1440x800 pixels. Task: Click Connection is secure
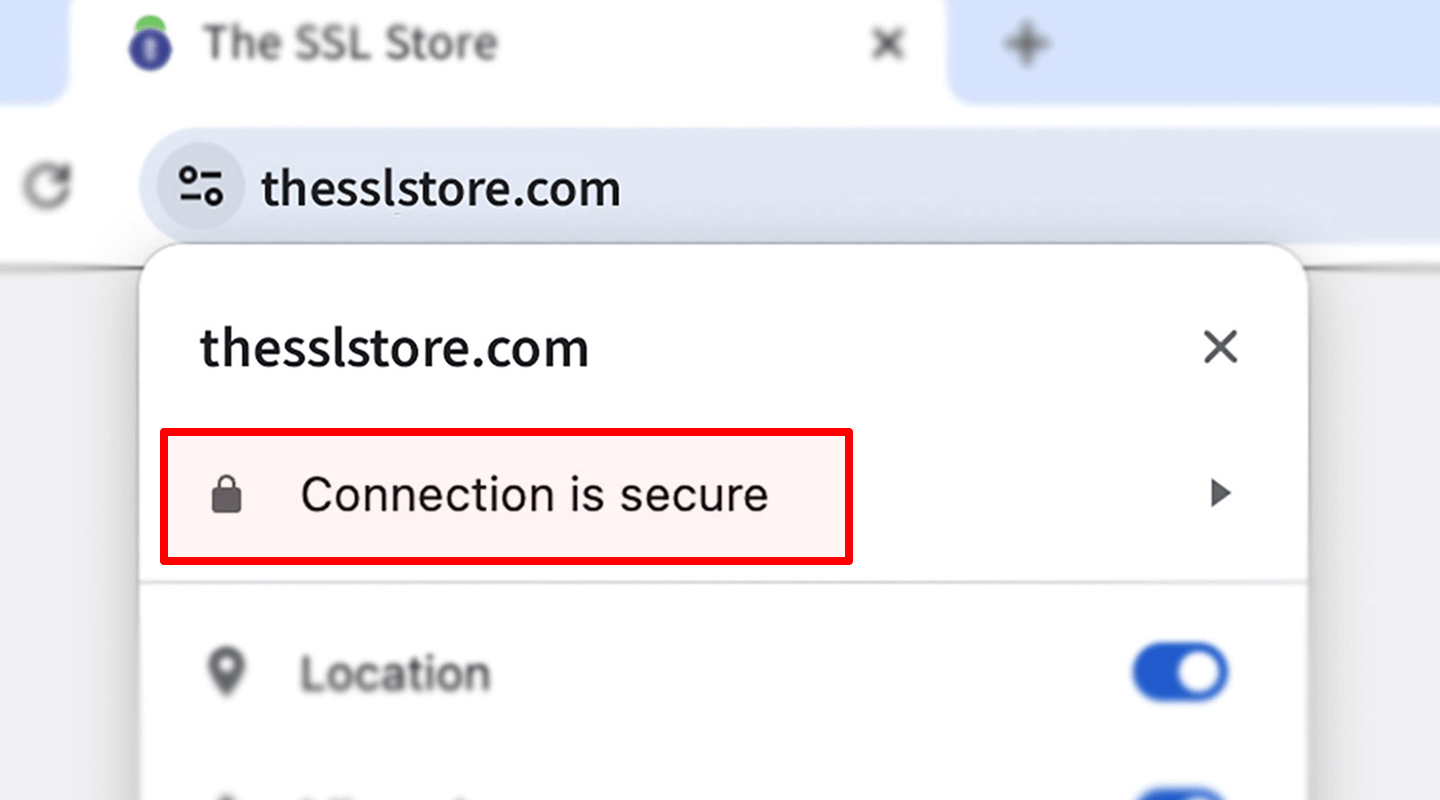click(x=534, y=493)
